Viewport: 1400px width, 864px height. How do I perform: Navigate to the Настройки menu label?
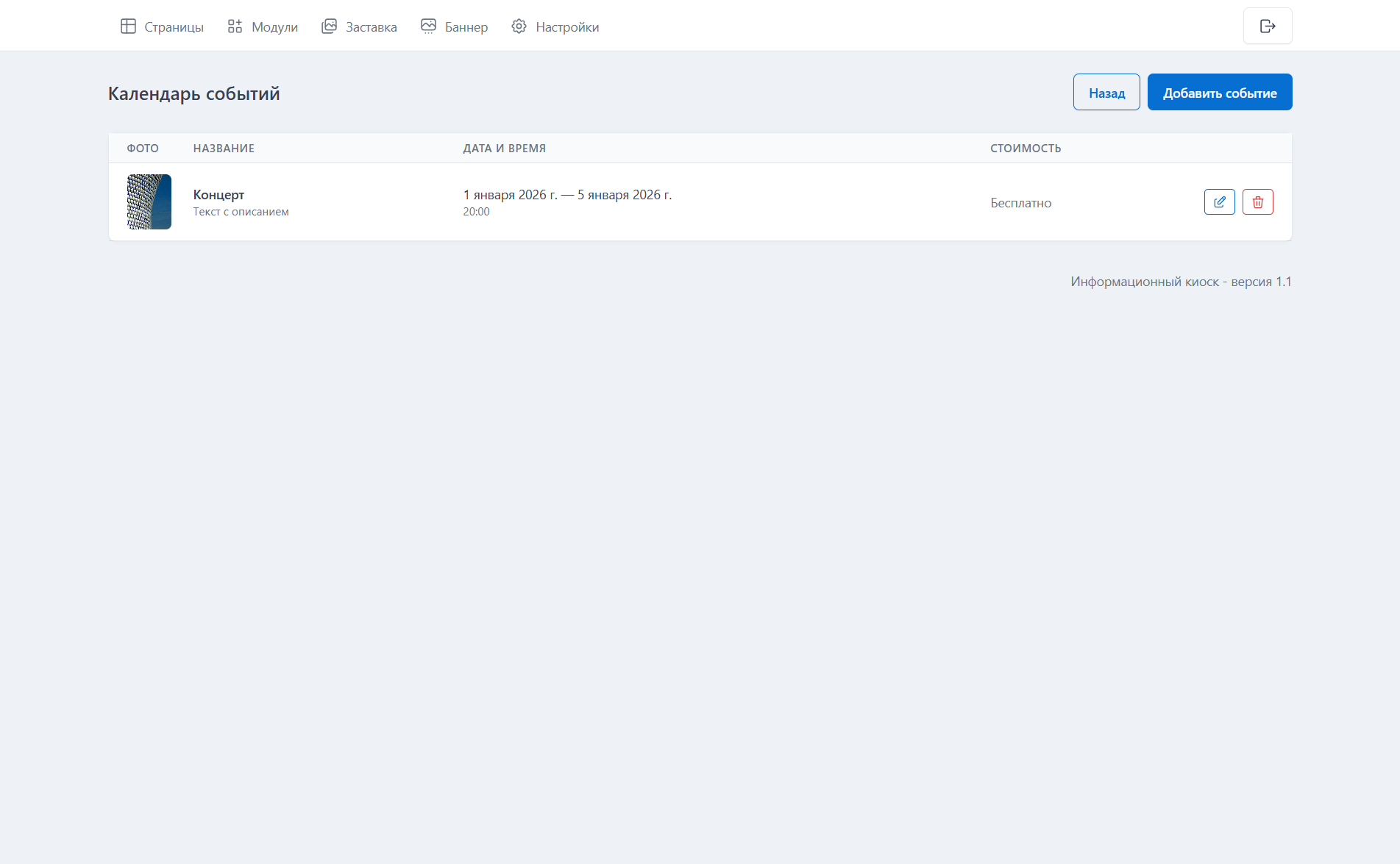point(566,27)
